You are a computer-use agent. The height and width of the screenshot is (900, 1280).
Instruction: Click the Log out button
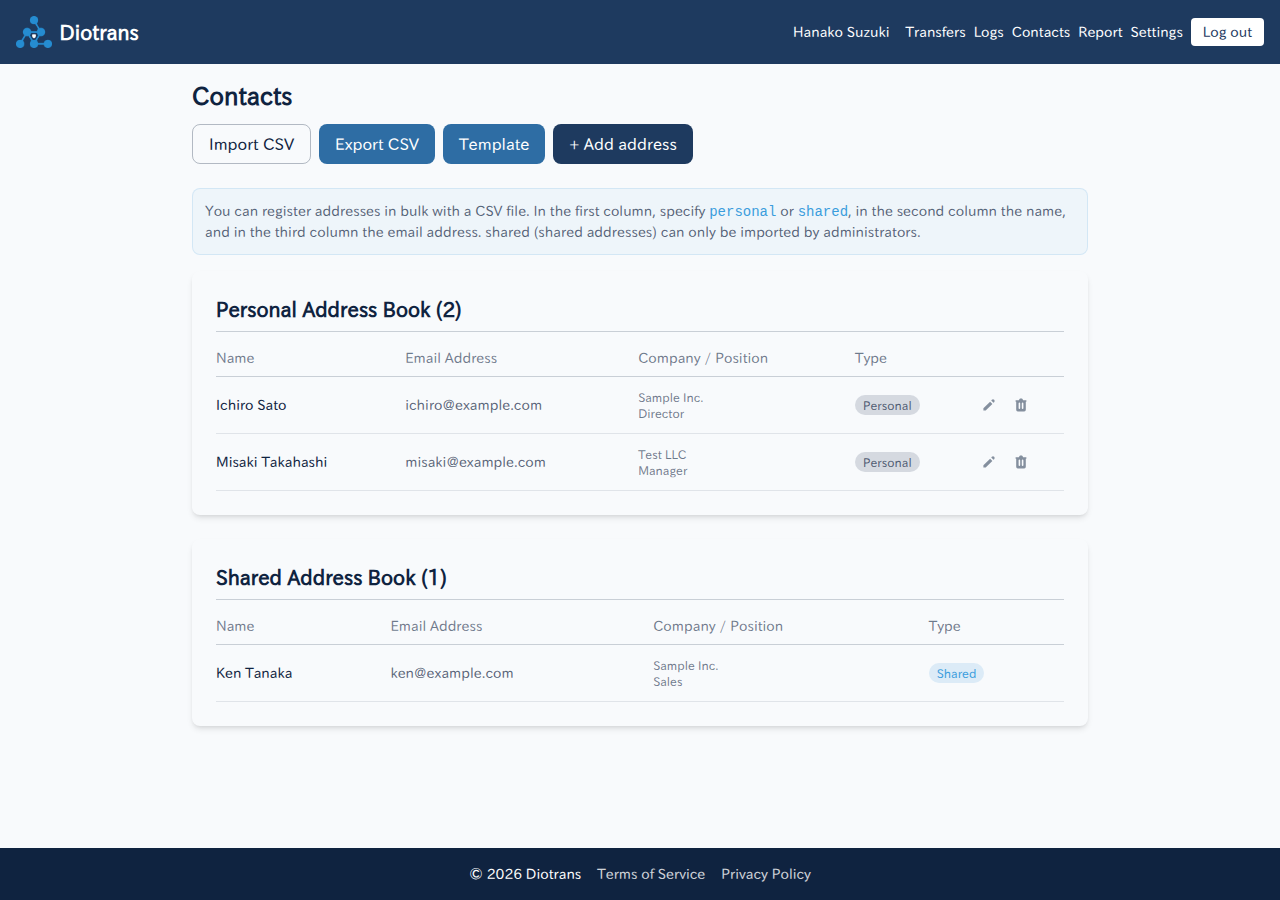pos(1227,32)
